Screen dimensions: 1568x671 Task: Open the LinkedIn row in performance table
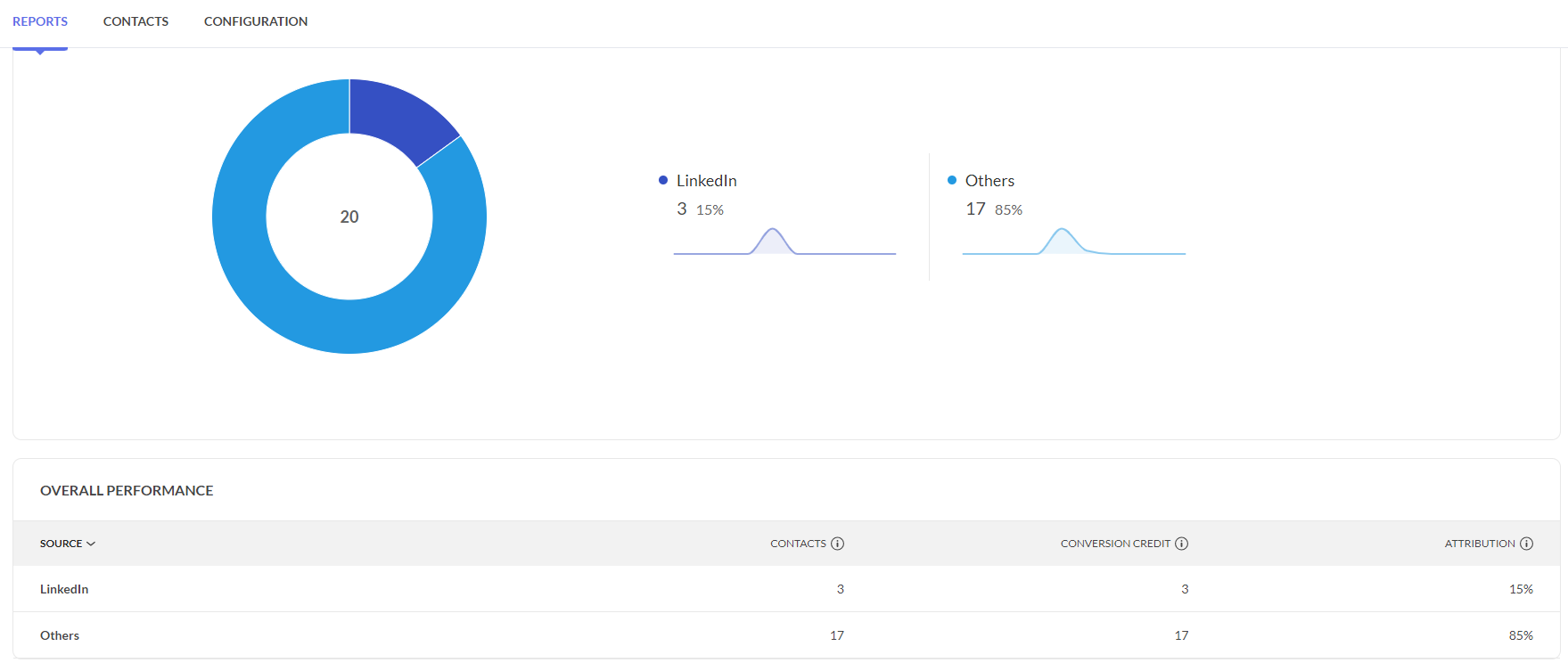point(64,589)
